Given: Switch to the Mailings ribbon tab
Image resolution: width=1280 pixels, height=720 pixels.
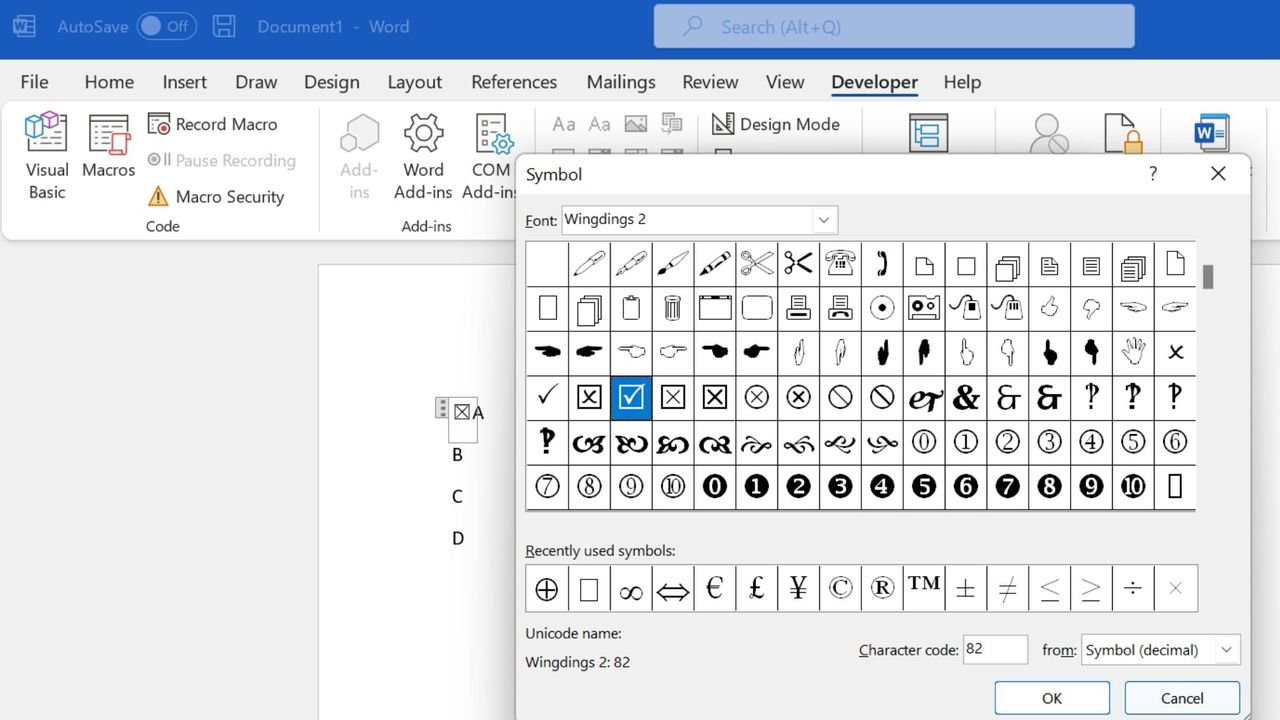Looking at the screenshot, I should tap(620, 82).
